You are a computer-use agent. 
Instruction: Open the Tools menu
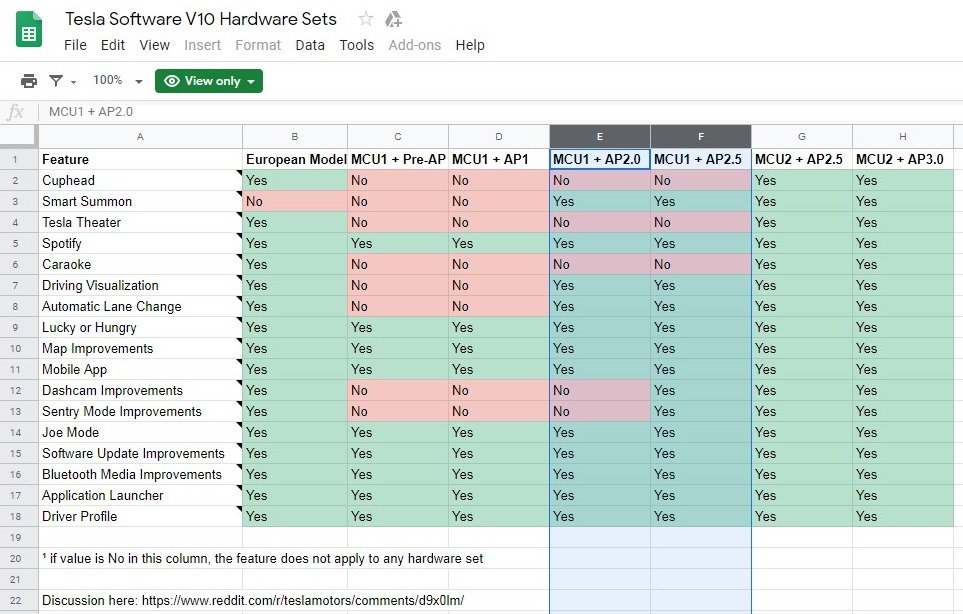click(356, 45)
